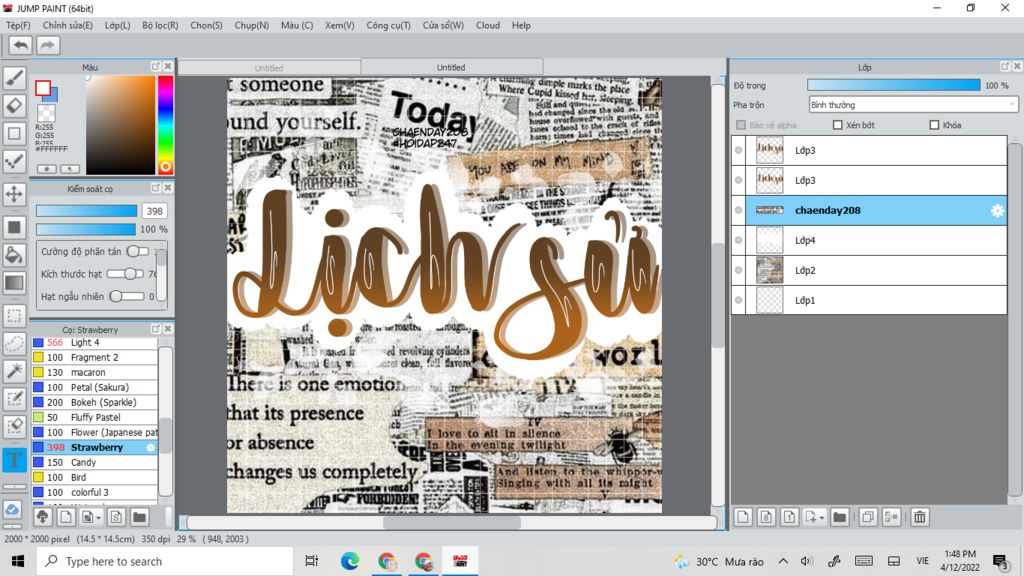The height and width of the screenshot is (576, 1024).
Task: Adjust Độ trong opacity slider
Action: pos(893,85)
